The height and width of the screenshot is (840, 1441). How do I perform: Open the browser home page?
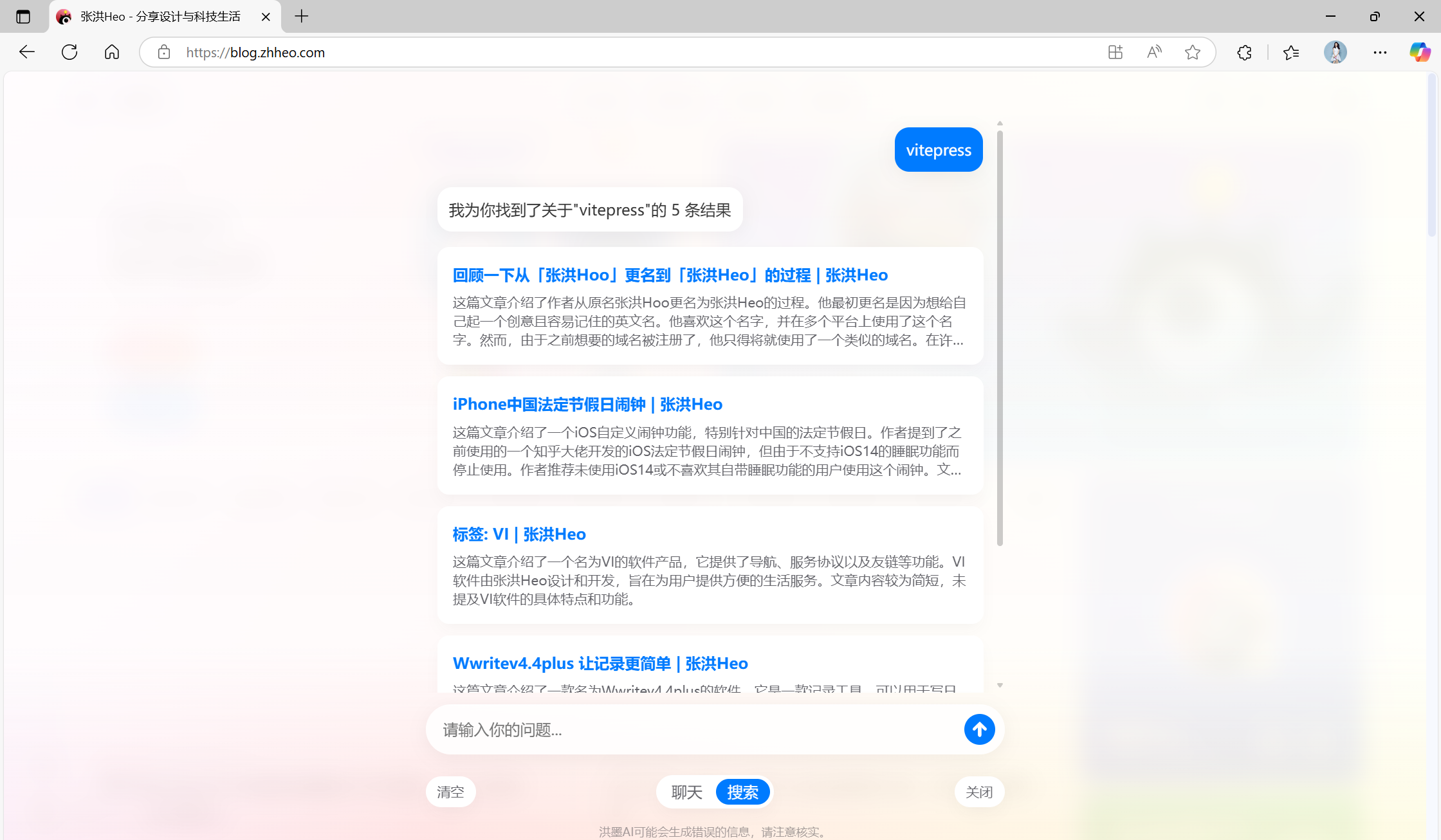(x=112, y=52)
